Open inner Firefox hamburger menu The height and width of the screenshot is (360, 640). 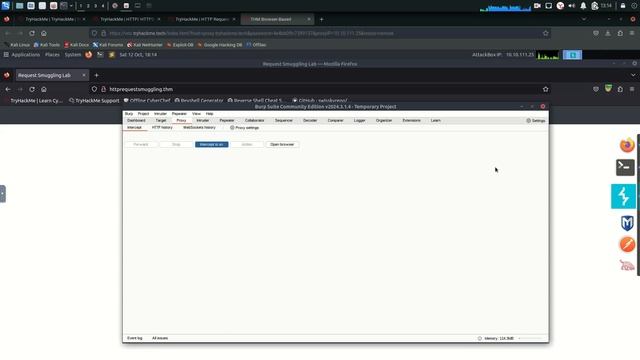[632, 89]
